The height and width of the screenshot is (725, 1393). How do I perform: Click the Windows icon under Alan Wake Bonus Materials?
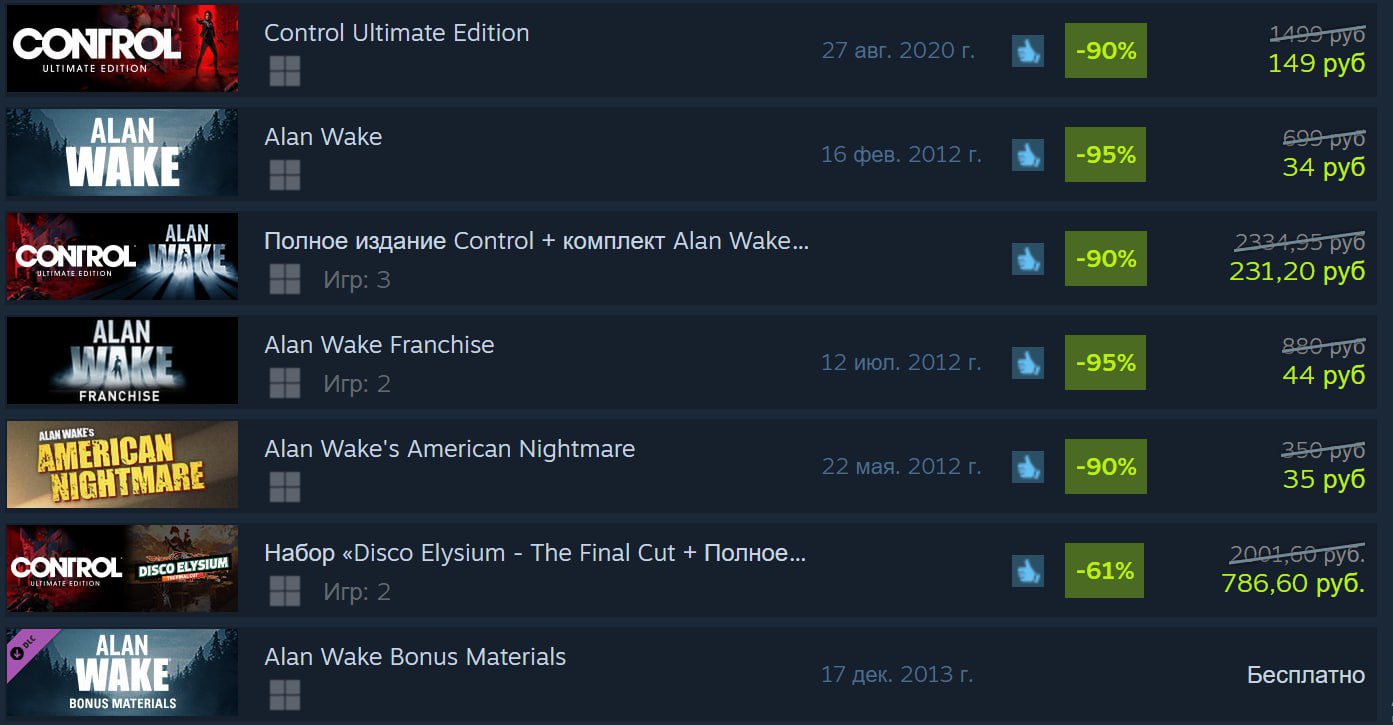[285, 695]
